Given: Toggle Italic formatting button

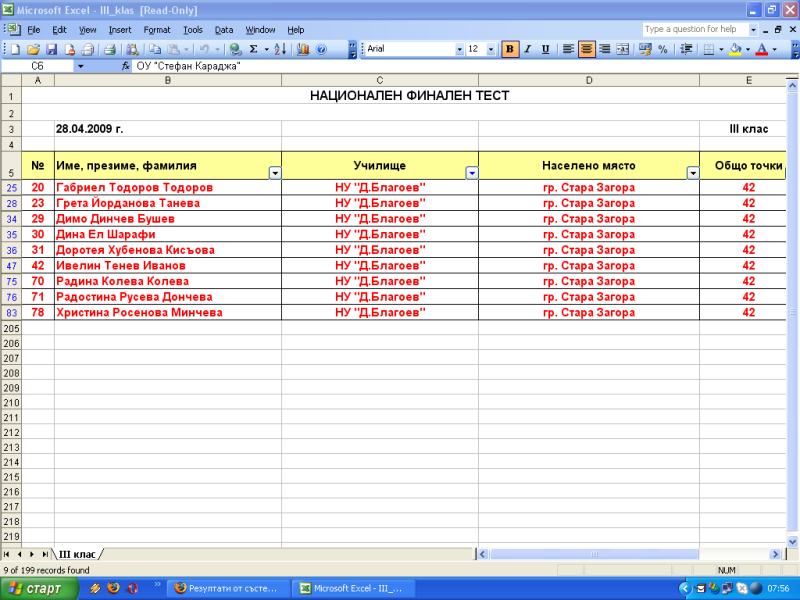Looking at the screenshot, I should coord(528,49).
